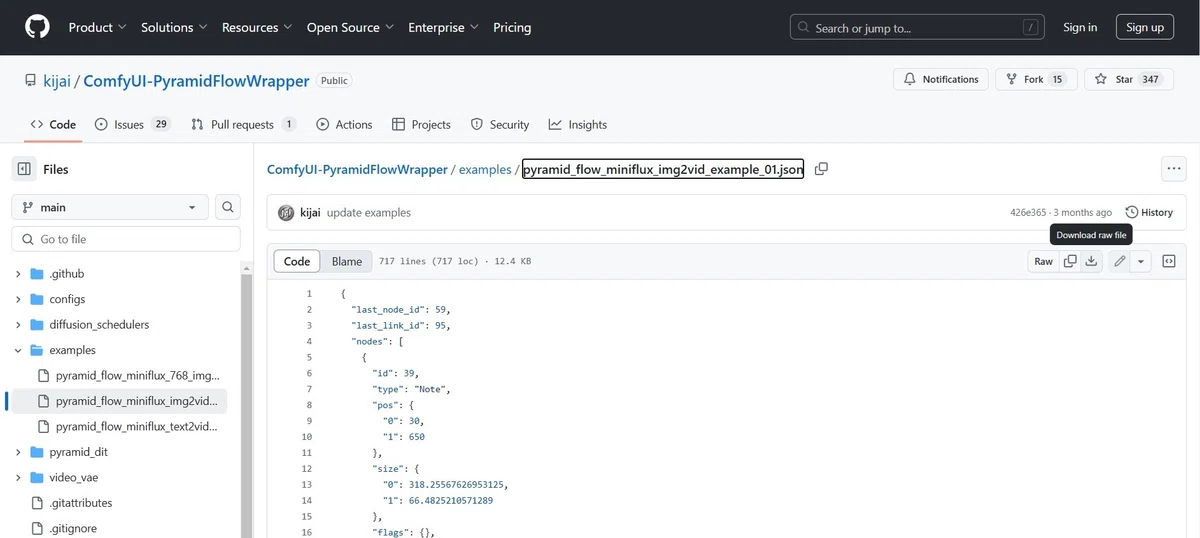Focus the Go to file input
The image size is (1200, 538).
[126, 239]
